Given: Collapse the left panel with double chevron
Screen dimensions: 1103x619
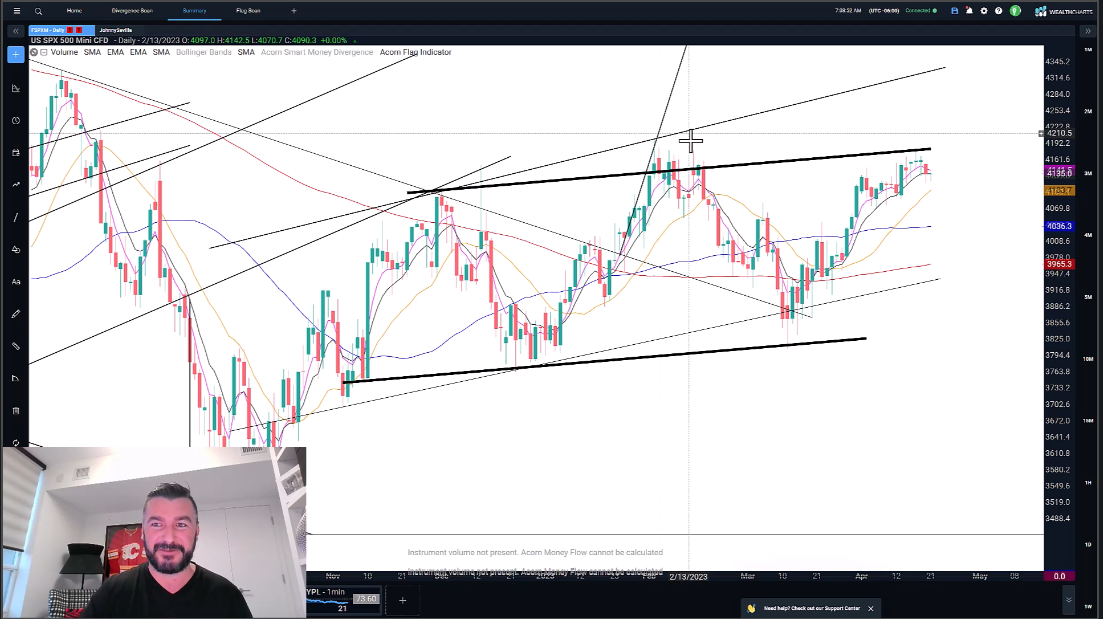Looking at the screenshot, I should (15, 31).
